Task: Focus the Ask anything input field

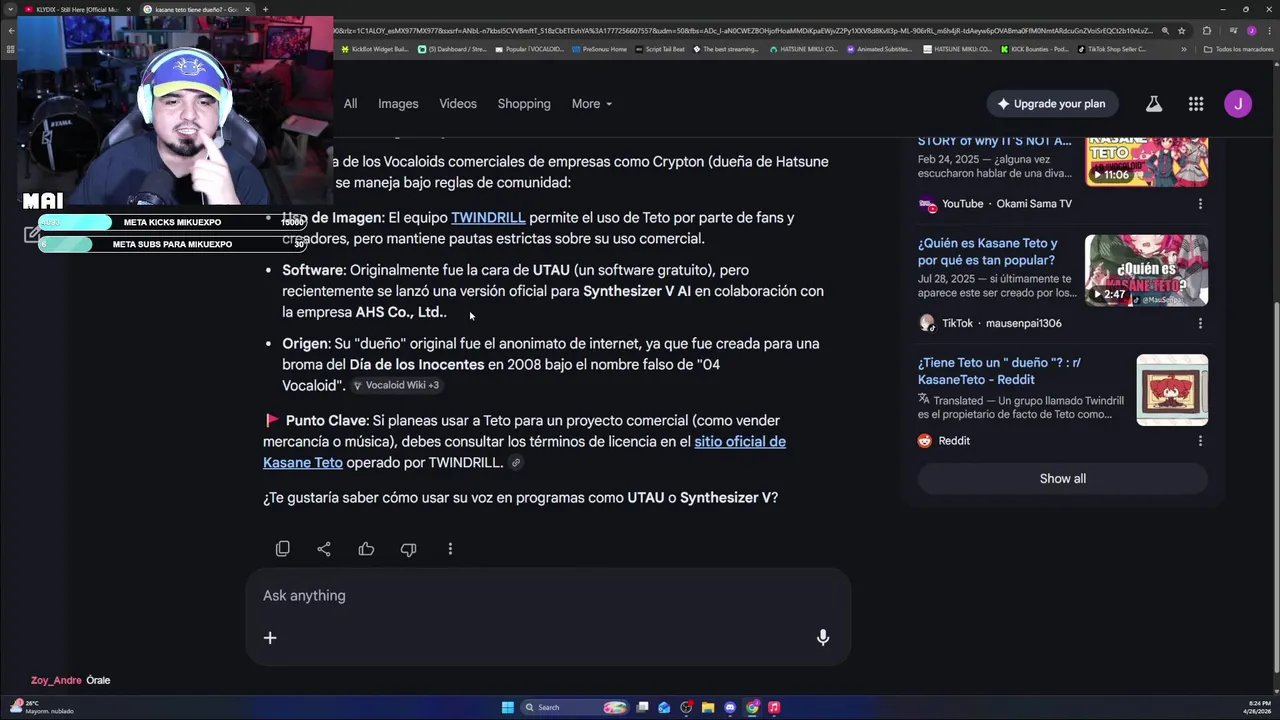Action: click(x=548, y=596)
